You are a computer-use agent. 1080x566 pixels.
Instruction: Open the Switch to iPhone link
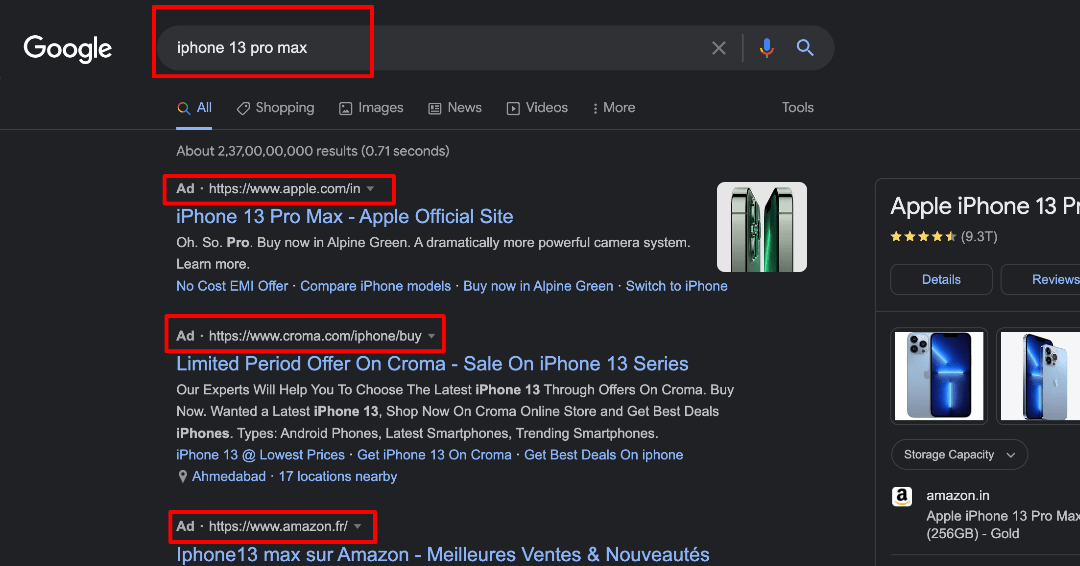pyautogui.click(x=676, y=286)
